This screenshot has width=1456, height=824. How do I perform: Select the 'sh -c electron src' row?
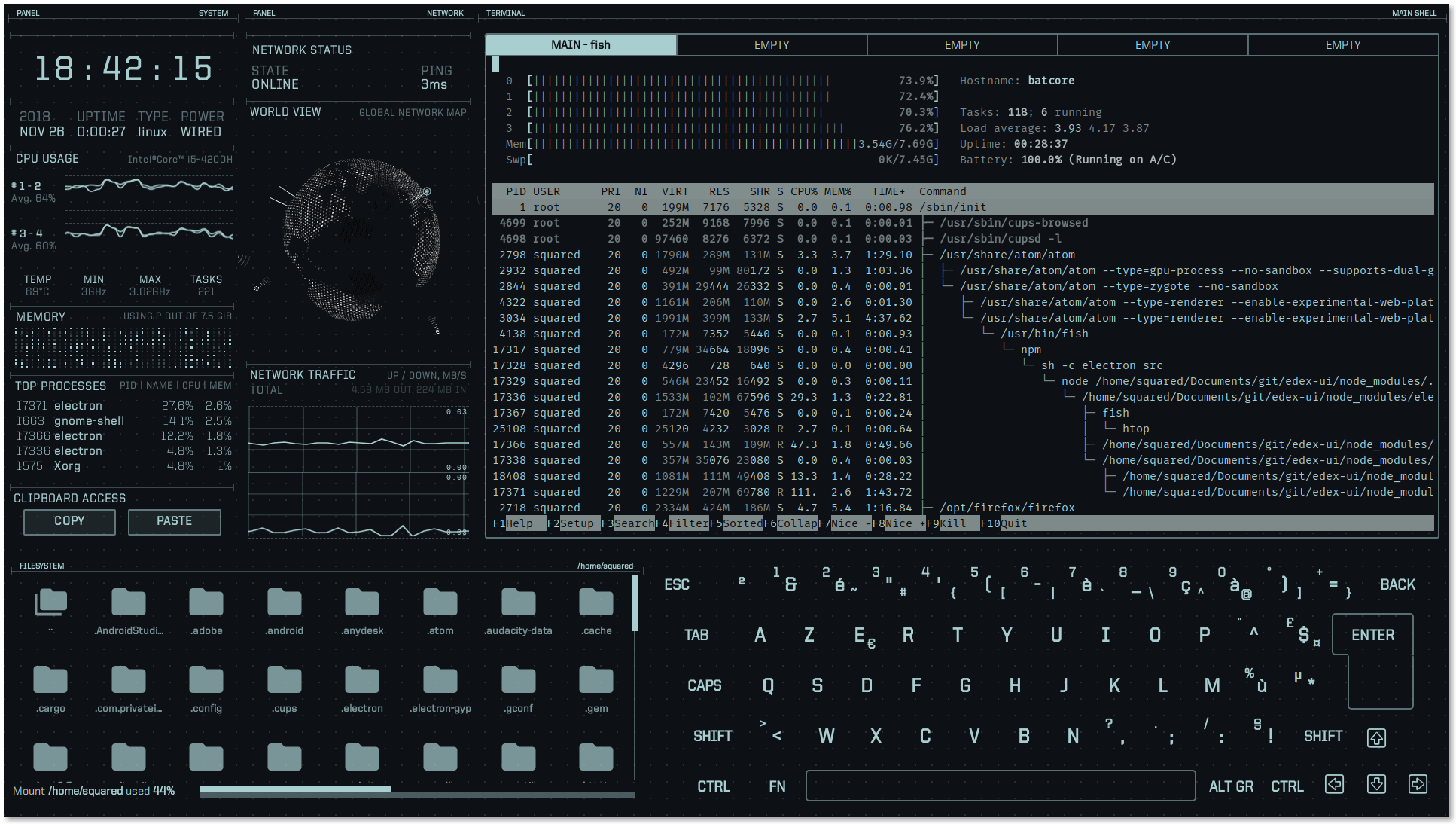click(963, 365)
